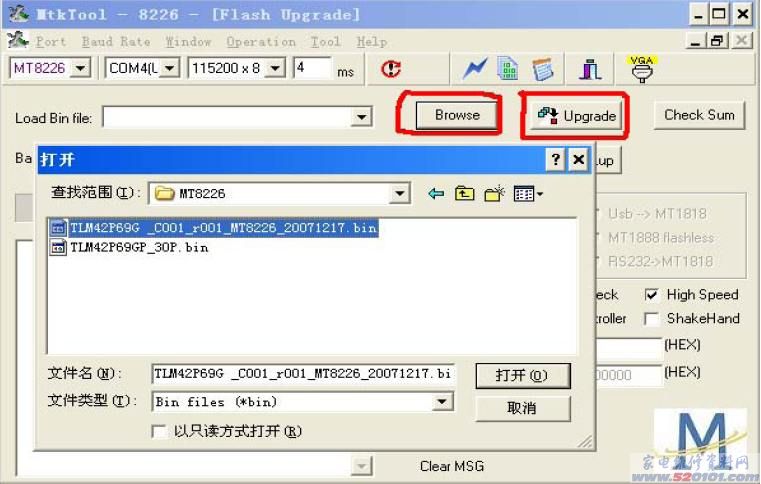This screenshot has height=484, width=761.
Task: Check the read-only open option checkbox
Action: click(x=159, y=431)
